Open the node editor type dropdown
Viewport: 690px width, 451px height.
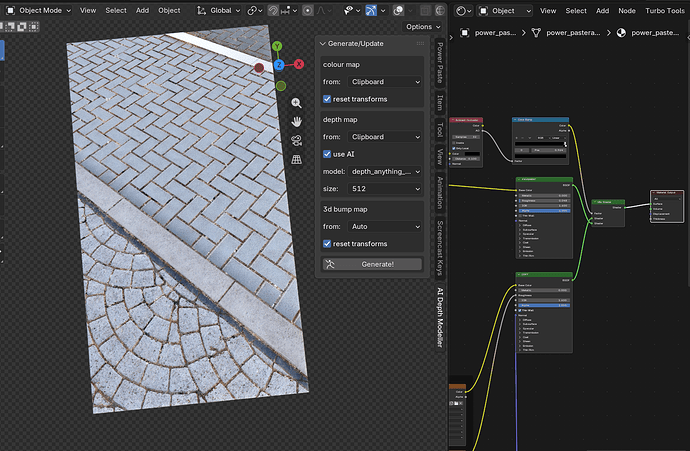click(463, 11)
